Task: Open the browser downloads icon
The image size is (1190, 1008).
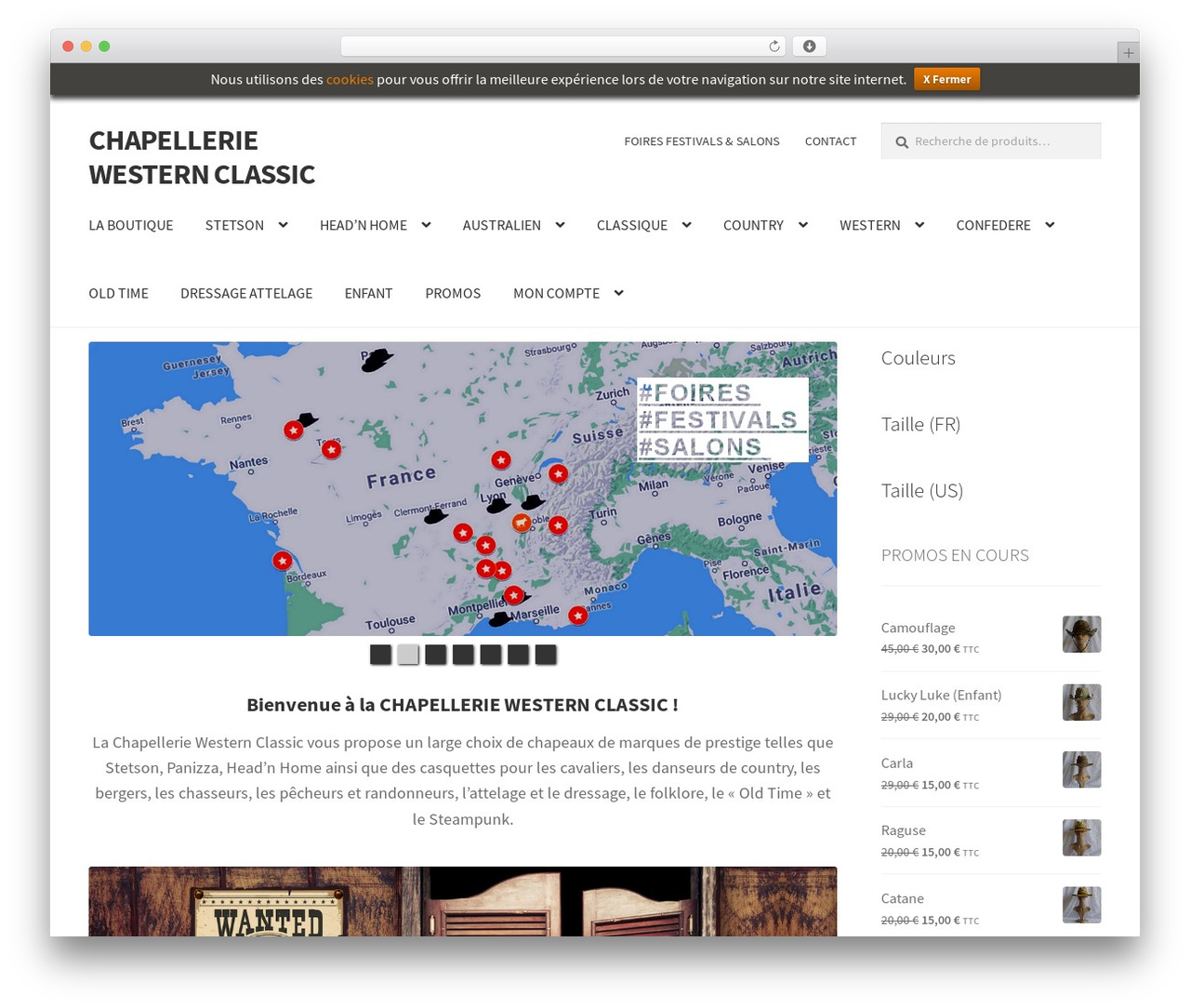Action: tap(809, 46)
